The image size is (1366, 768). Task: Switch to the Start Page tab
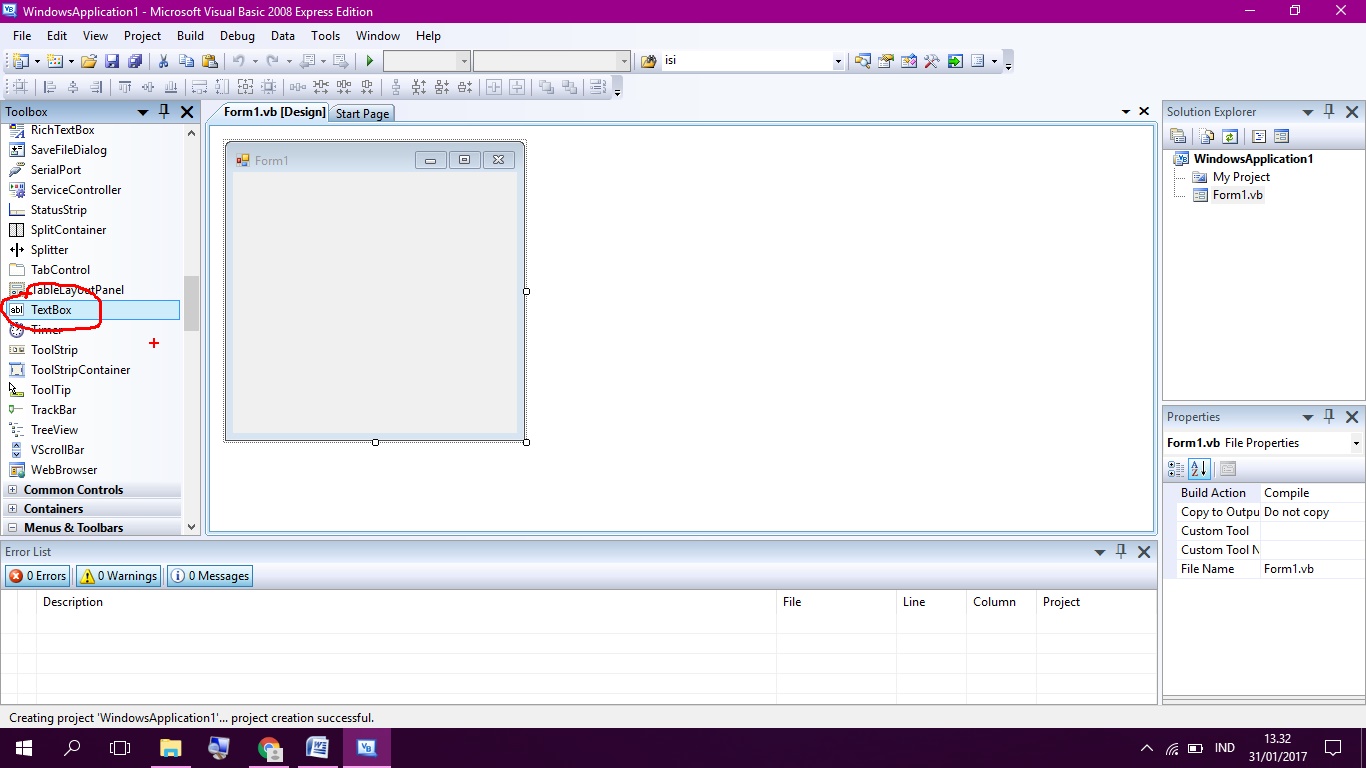(362, 113)
